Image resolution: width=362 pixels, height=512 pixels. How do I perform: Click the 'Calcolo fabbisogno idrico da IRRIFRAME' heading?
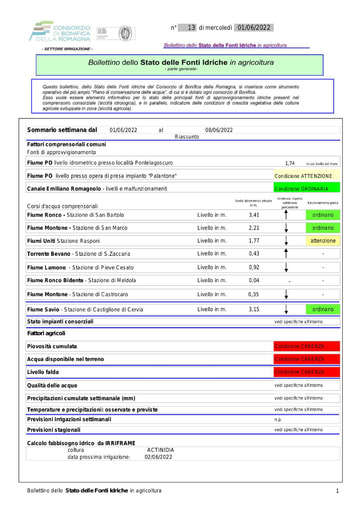click(81, 443)
